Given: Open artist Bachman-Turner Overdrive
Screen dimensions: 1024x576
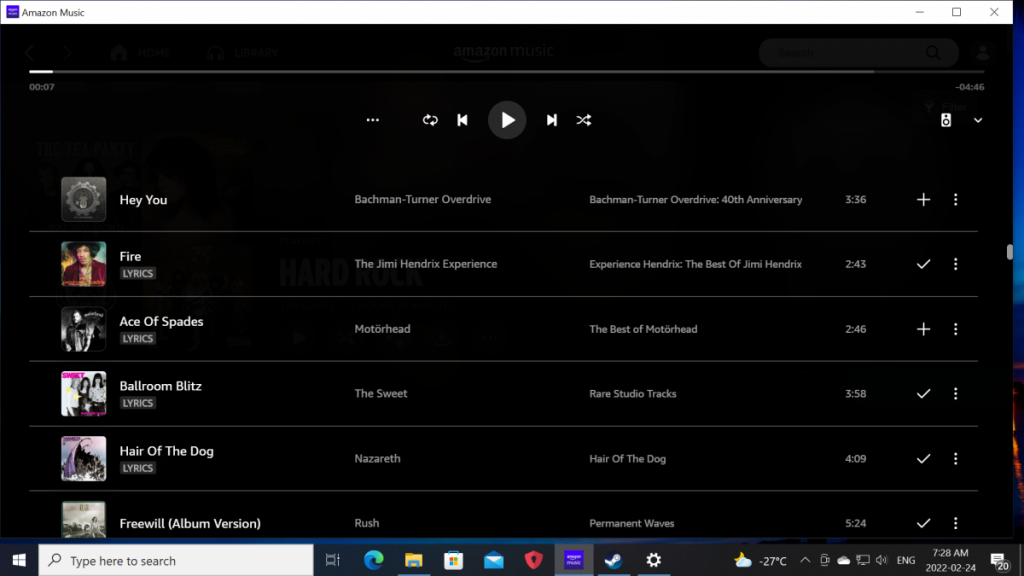Looking at the screenshot, I should point(423,199).
